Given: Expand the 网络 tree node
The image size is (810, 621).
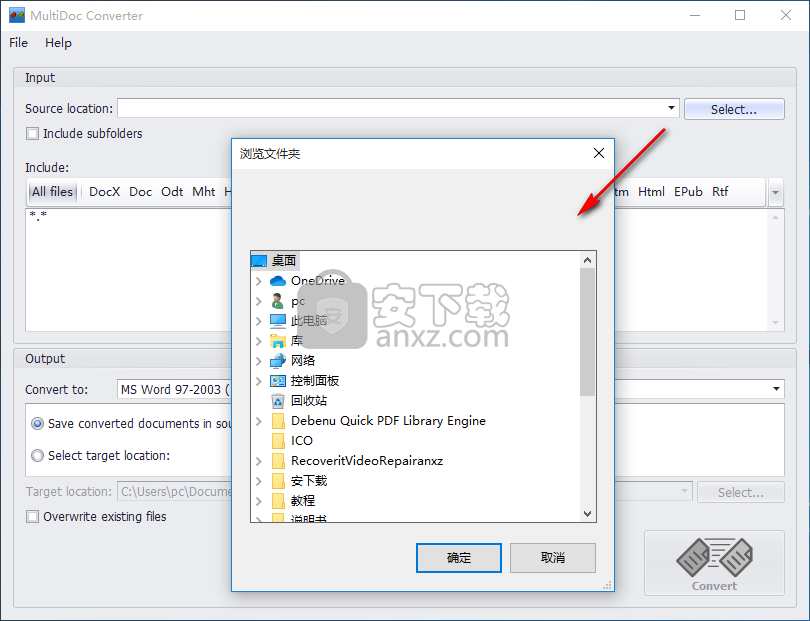Looking at the screenshot, I should click(x=259, y=361).
